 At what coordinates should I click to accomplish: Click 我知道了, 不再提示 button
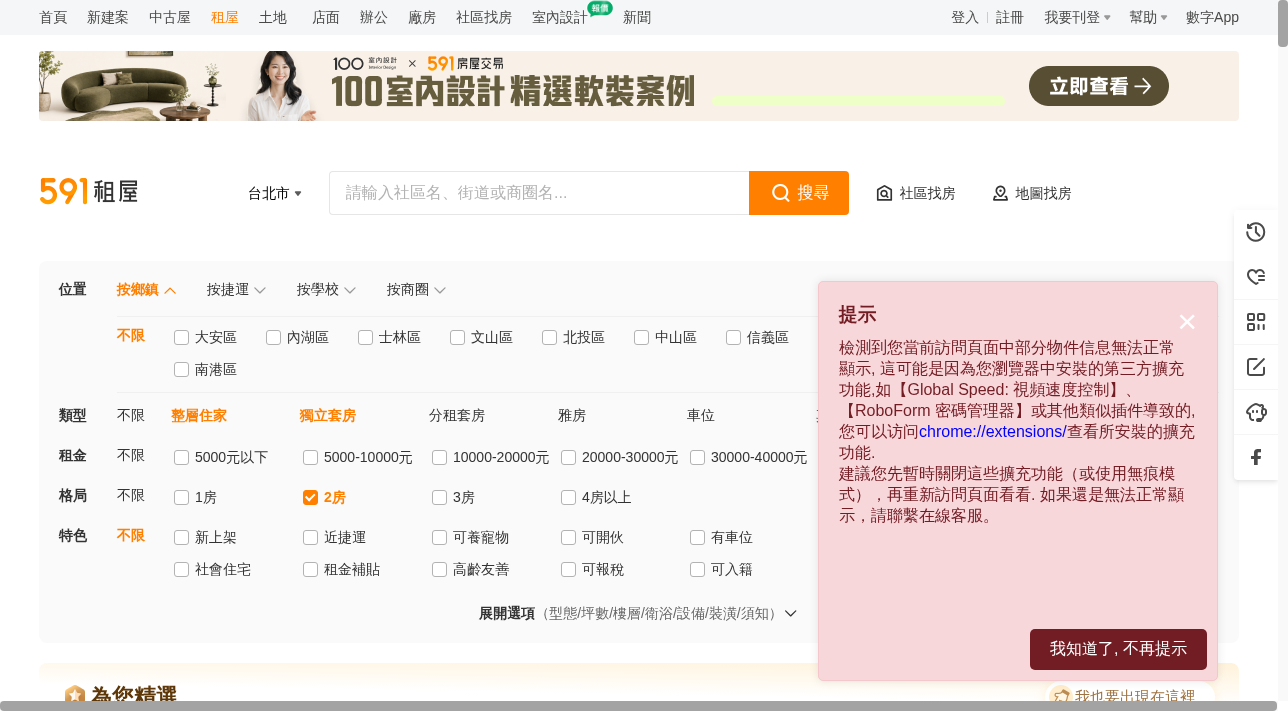pyautogui.click(x=1118, y=649)
